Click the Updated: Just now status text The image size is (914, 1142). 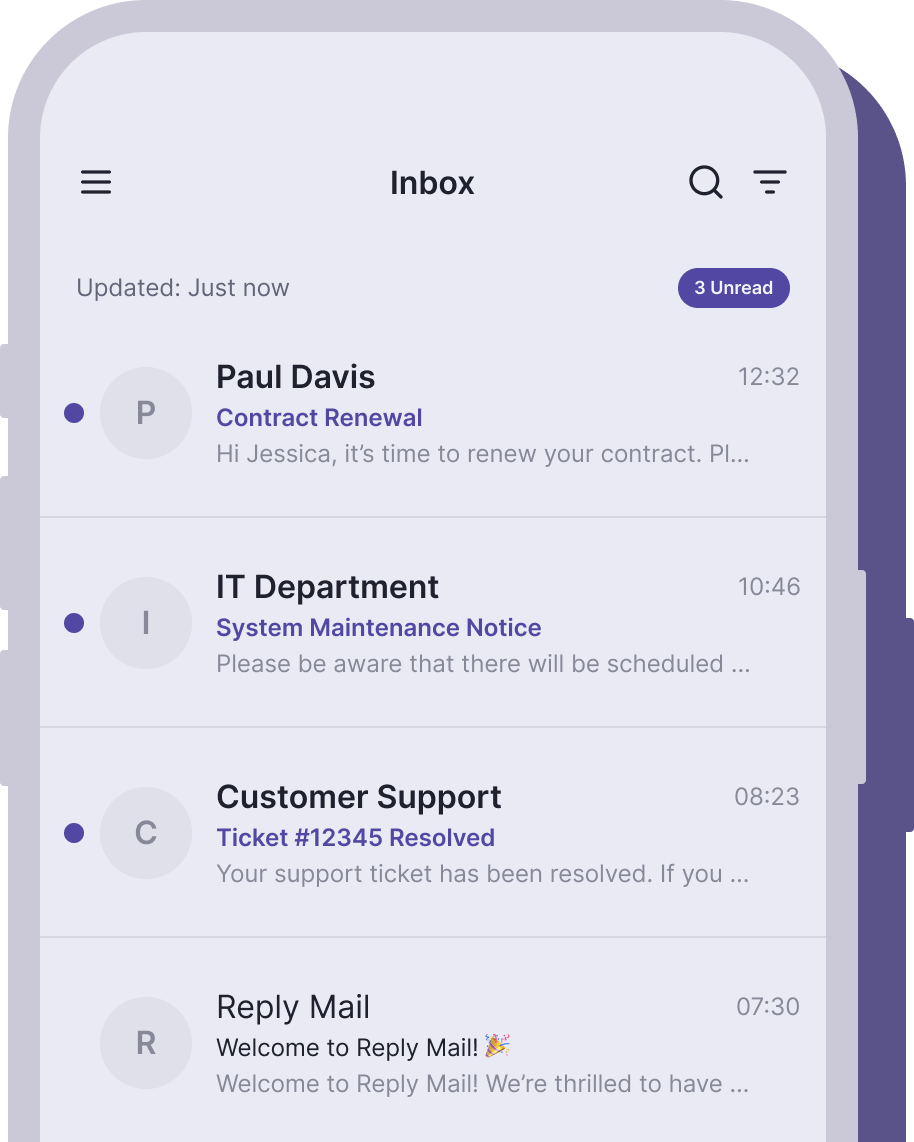(x=183, y=288)
